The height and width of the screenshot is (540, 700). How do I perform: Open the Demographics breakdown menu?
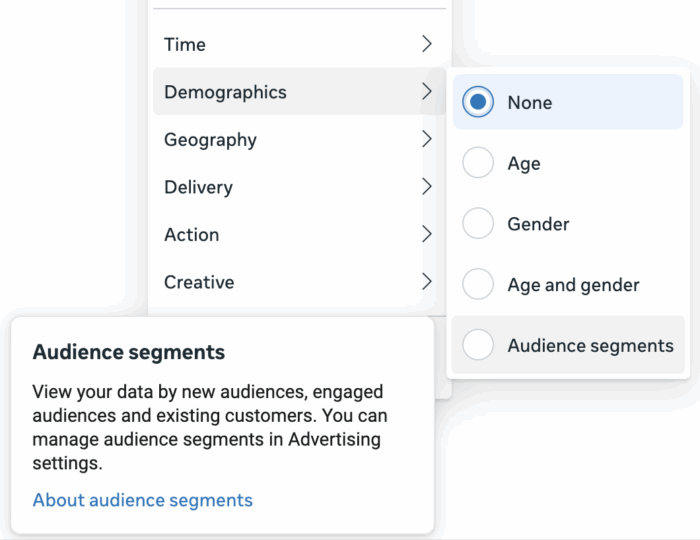[x=299, y=91]
